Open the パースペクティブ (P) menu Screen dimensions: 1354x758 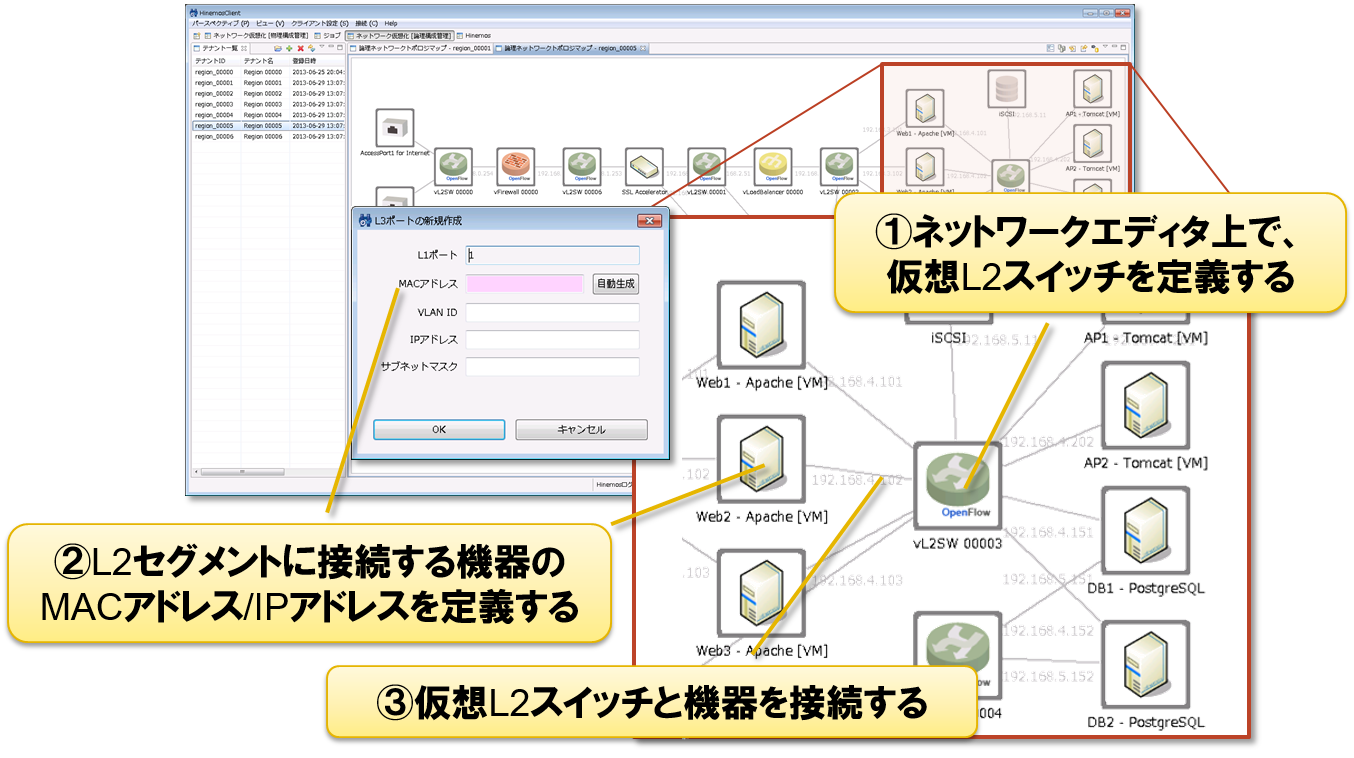tap(220, 23)
